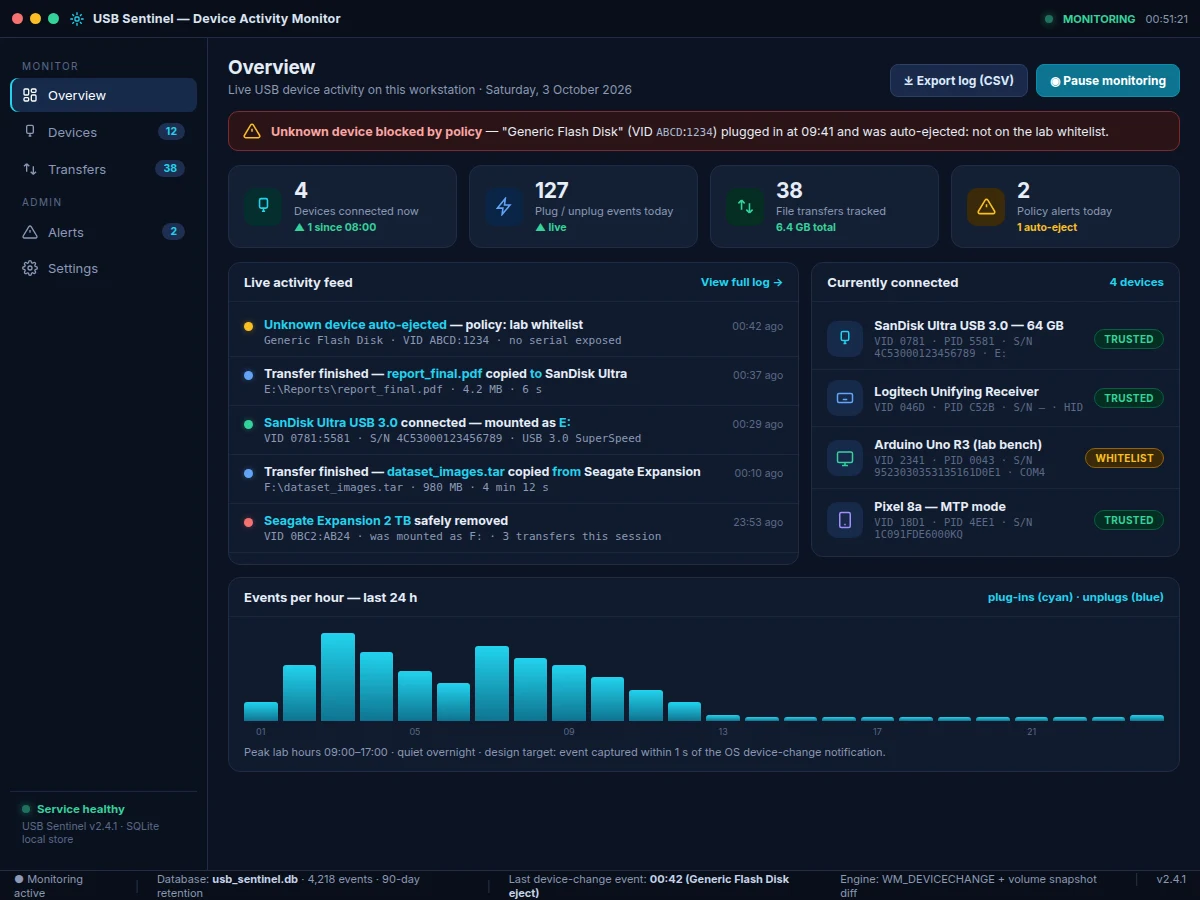Image resolution: width=1200 pixels, height=900 pixels.
Task: Click Seagate Expansion 2 TB device link
Action: click(x=337, y=521)
